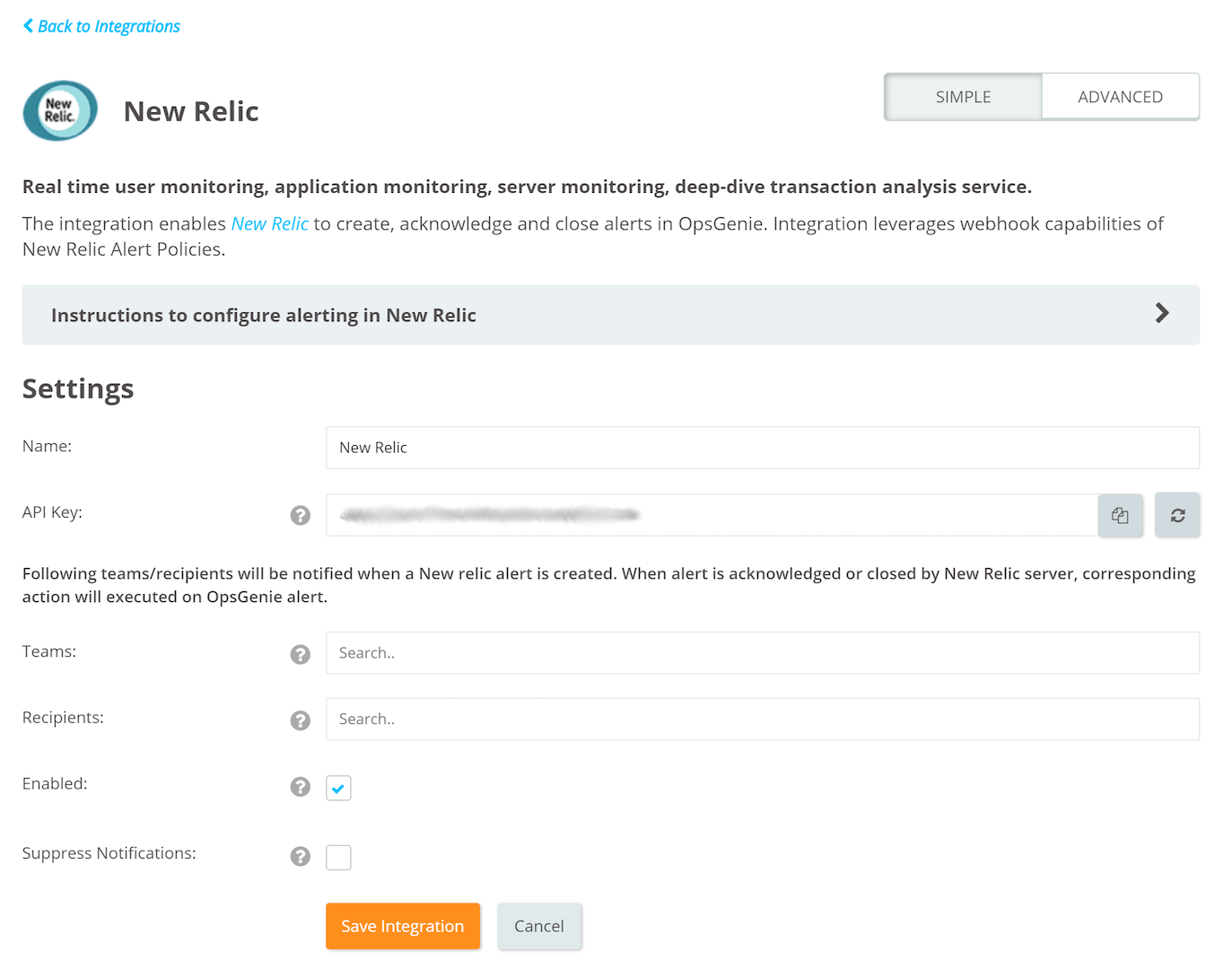Open help for Recipients field
Image resolution: width=1232 pixels, height=969 pixels.
tap(301, 720)
